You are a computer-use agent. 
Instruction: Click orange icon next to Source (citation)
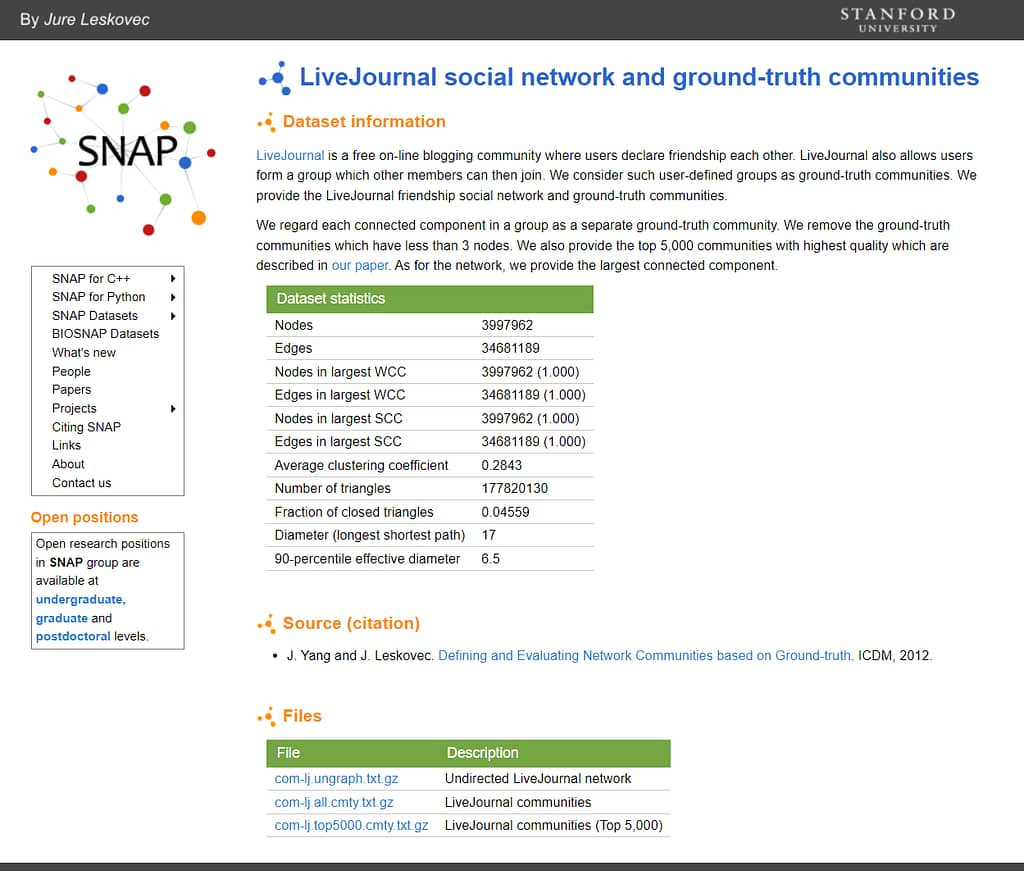coord(266,624)
